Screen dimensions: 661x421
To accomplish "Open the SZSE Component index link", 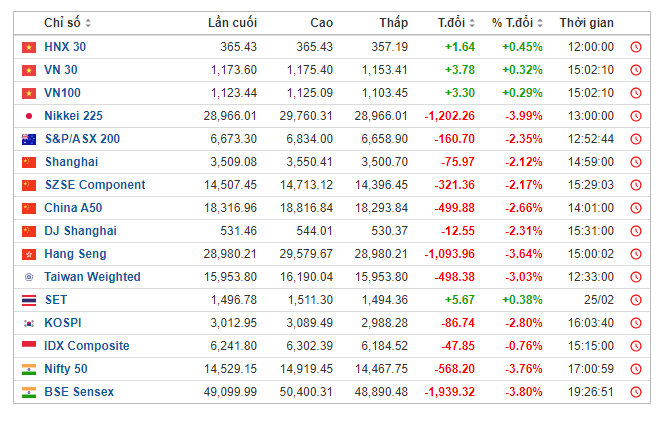I will pyautogui.click(x=95, y=185).
